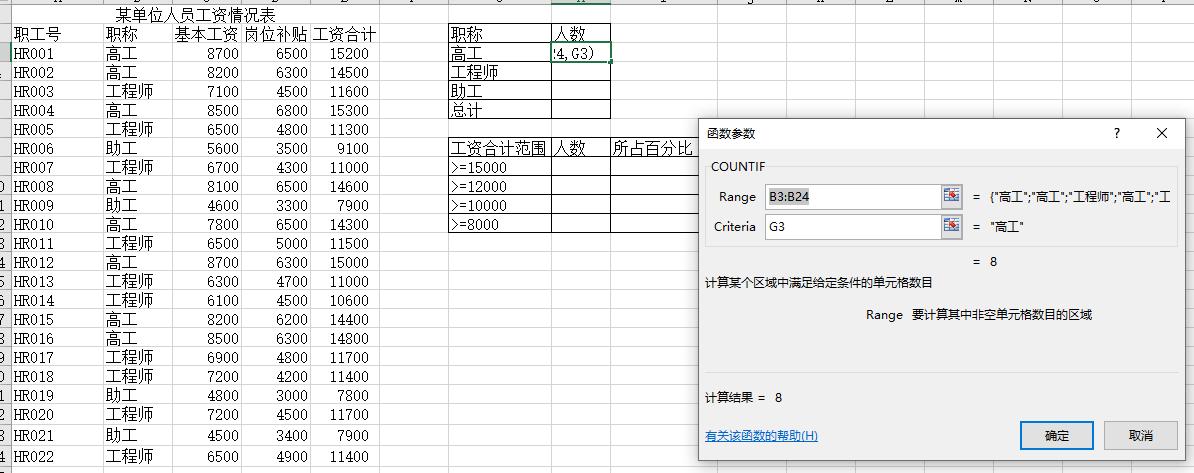Screen dimensions: 1194x473
Task: Select the 助工 cell in HR019 row
Action: pyautogui.click(x=138, y=396)
